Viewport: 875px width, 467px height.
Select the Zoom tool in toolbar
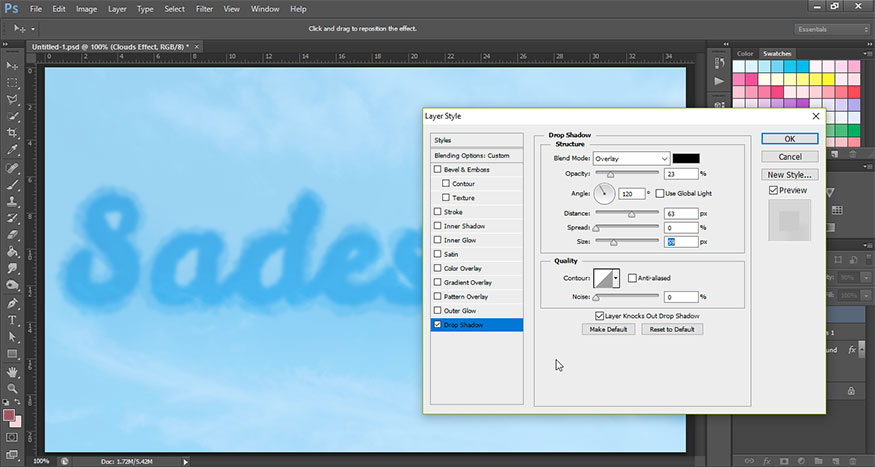tap(13, 388)
